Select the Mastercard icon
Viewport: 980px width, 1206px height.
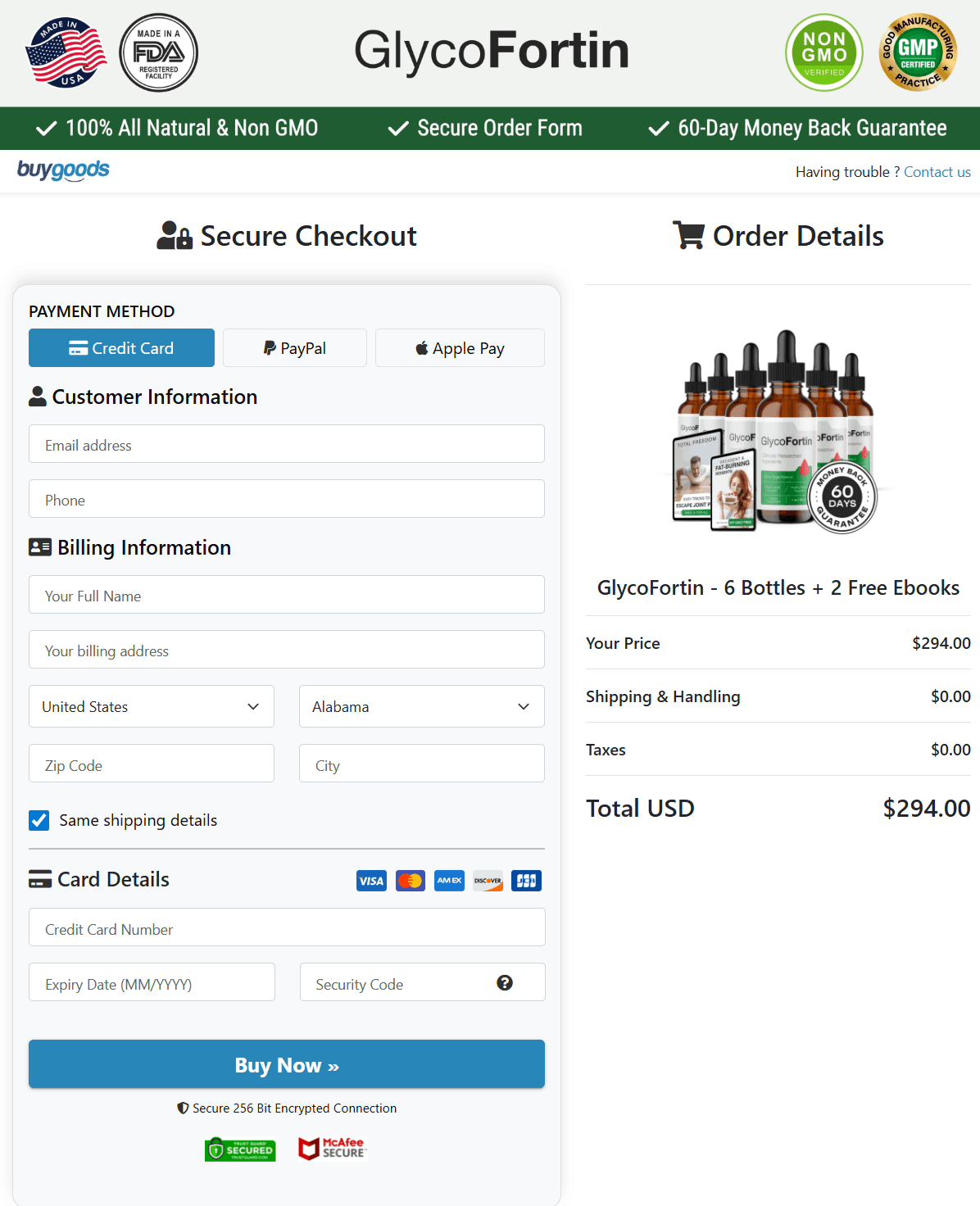click(410, 880)
